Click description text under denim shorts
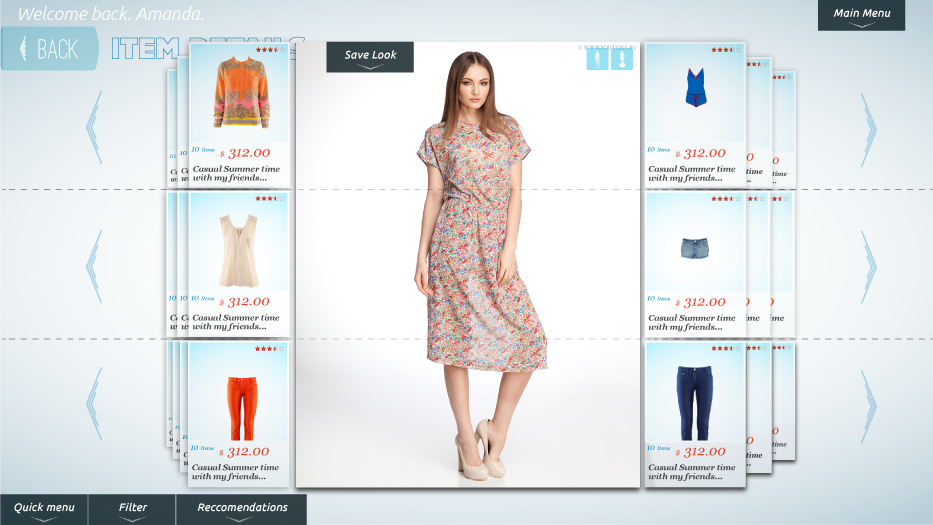 click(692, 322)
